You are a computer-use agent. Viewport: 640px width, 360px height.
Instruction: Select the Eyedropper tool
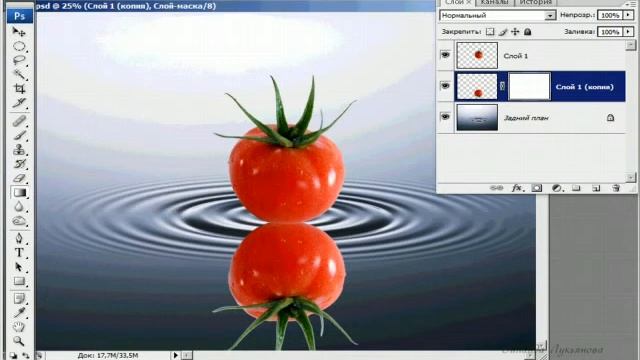coord(19,313)
